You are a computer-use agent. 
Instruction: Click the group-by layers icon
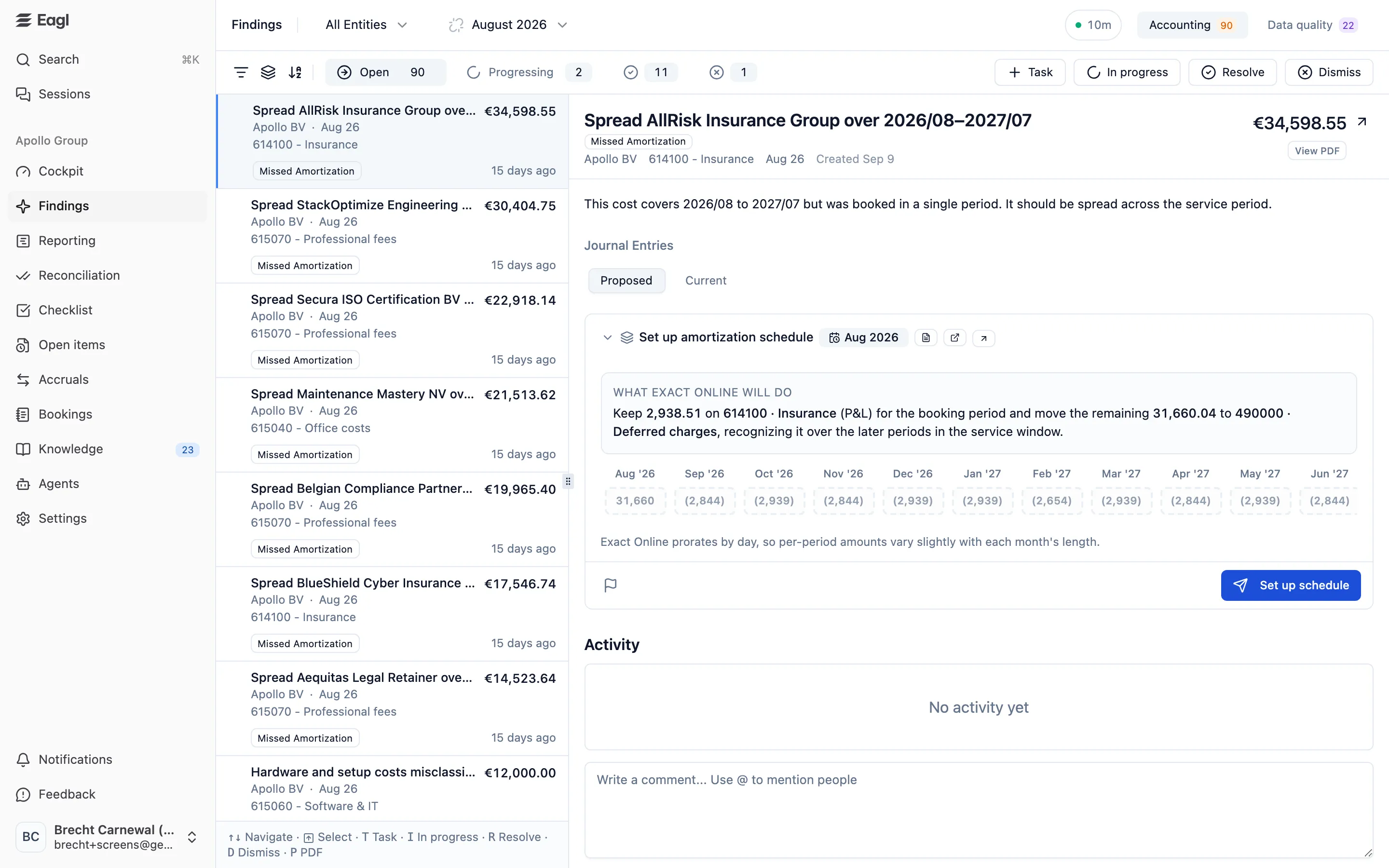[268, 72]
